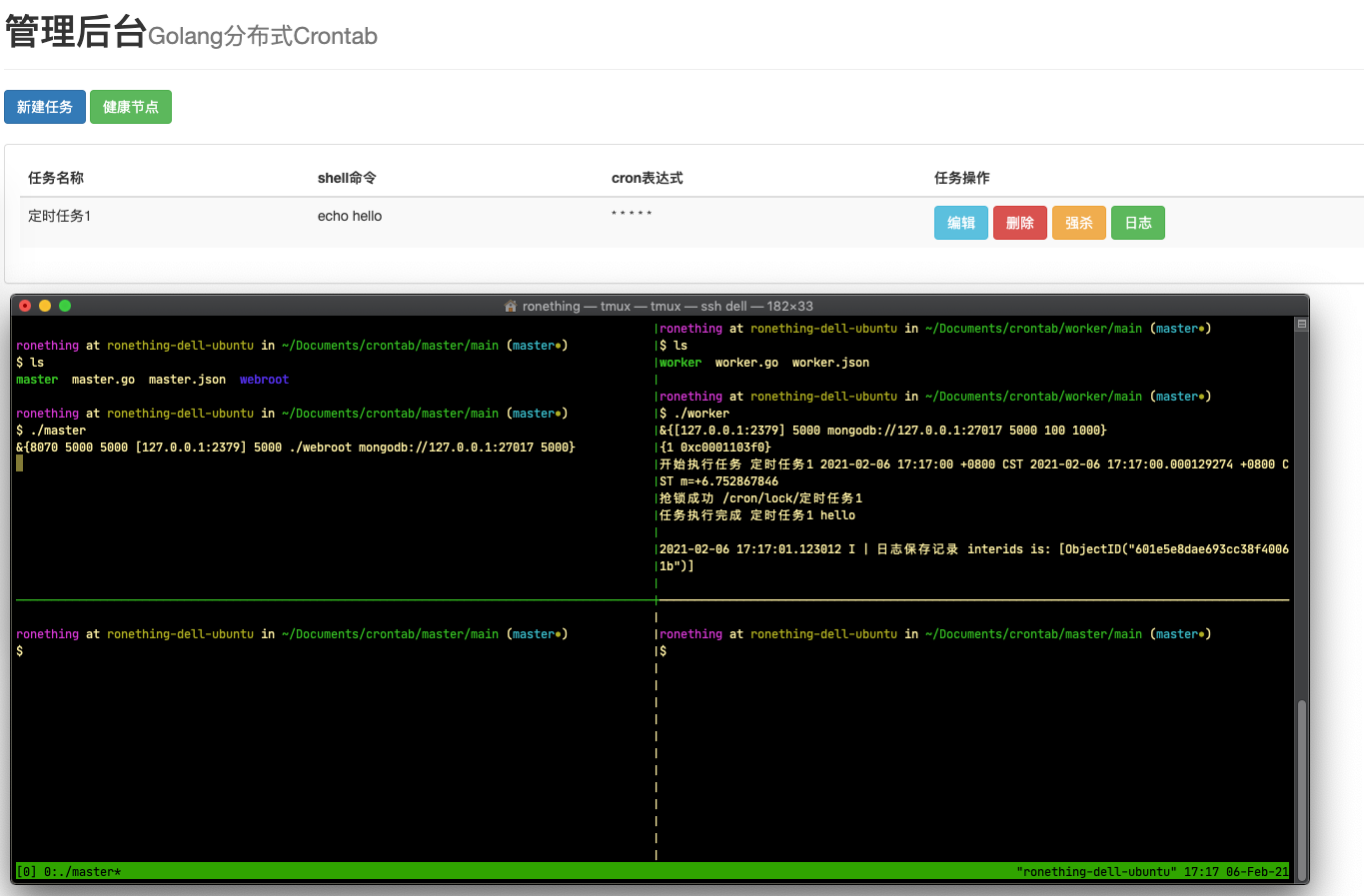Screen dimensions: 1364x896
Task: Click the home icon in the terminal title
Action: coord(511,306)
